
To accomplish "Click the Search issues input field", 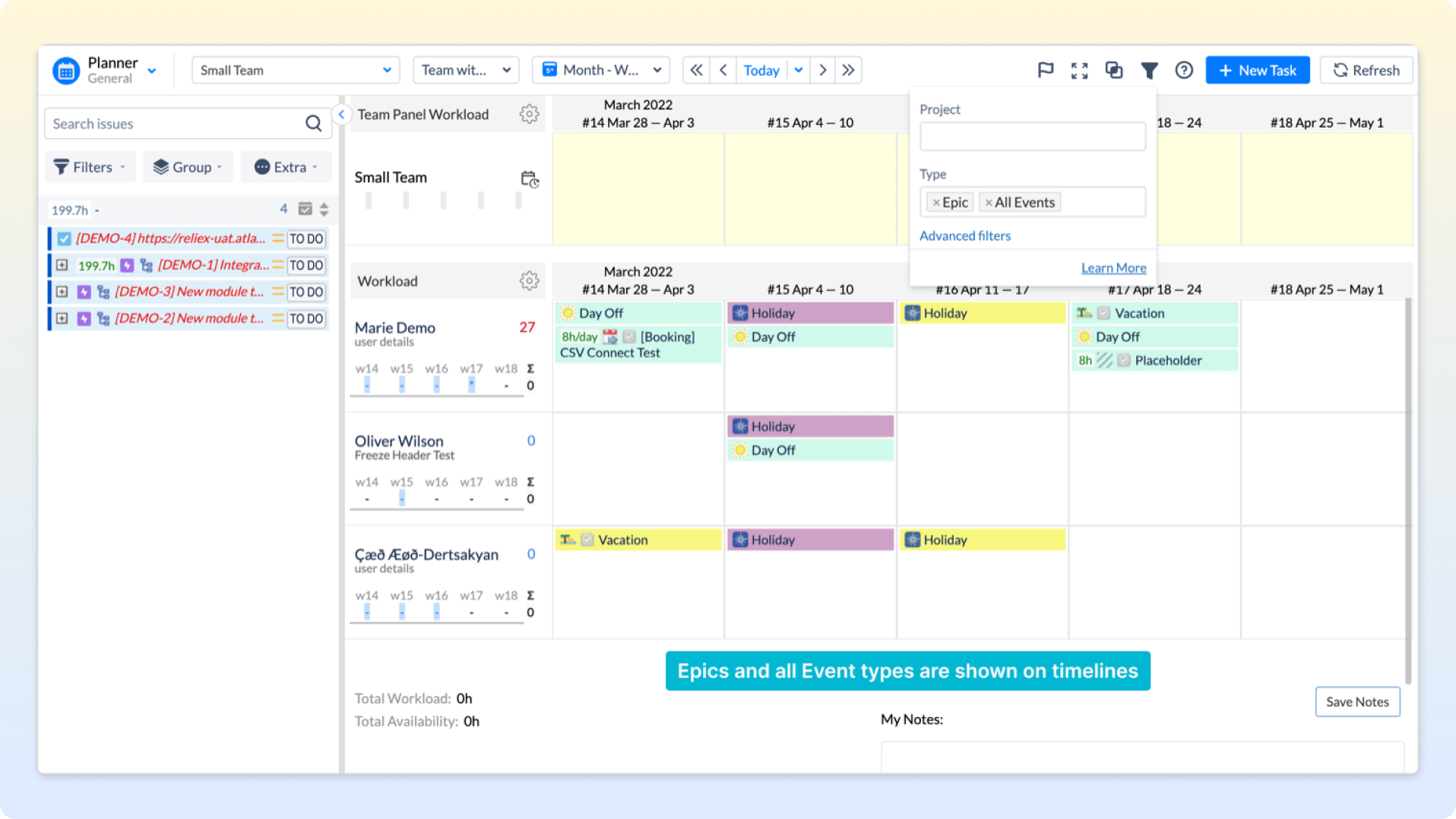I will [x=176, y=124].
